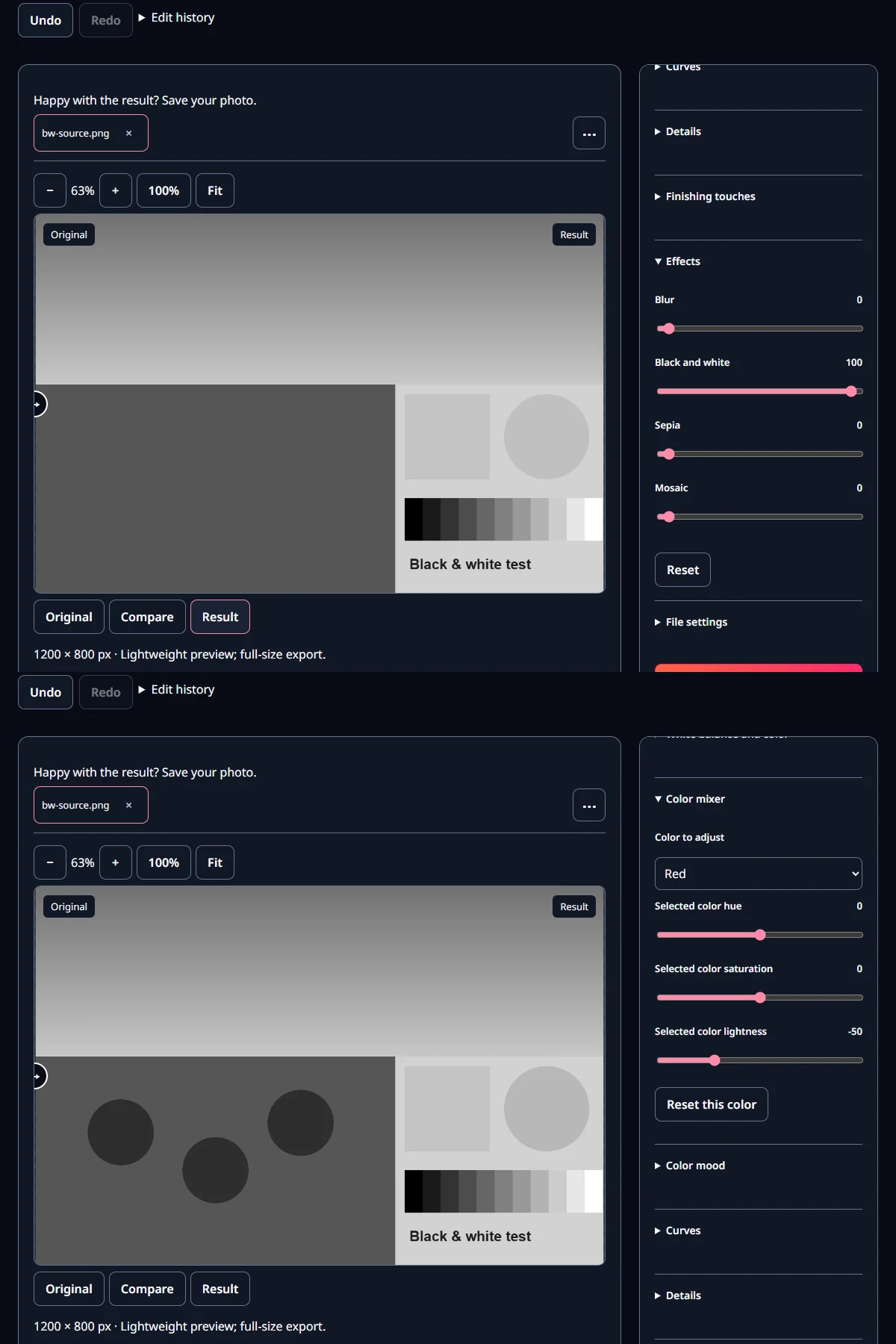Expand Edit history above the Effects view
This screenshot has height=1344, width=896.
click(x=176, y=18)
